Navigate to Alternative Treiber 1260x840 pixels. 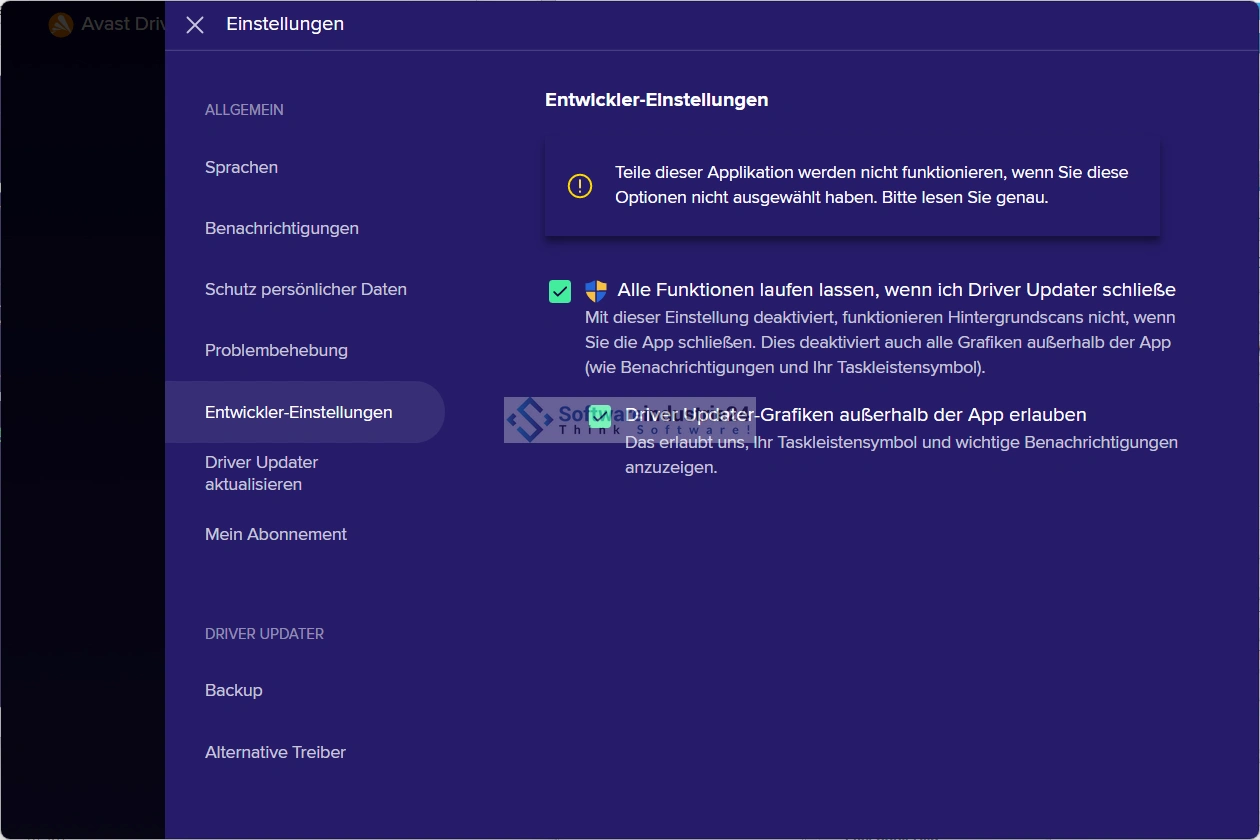[x=275, y=752]
